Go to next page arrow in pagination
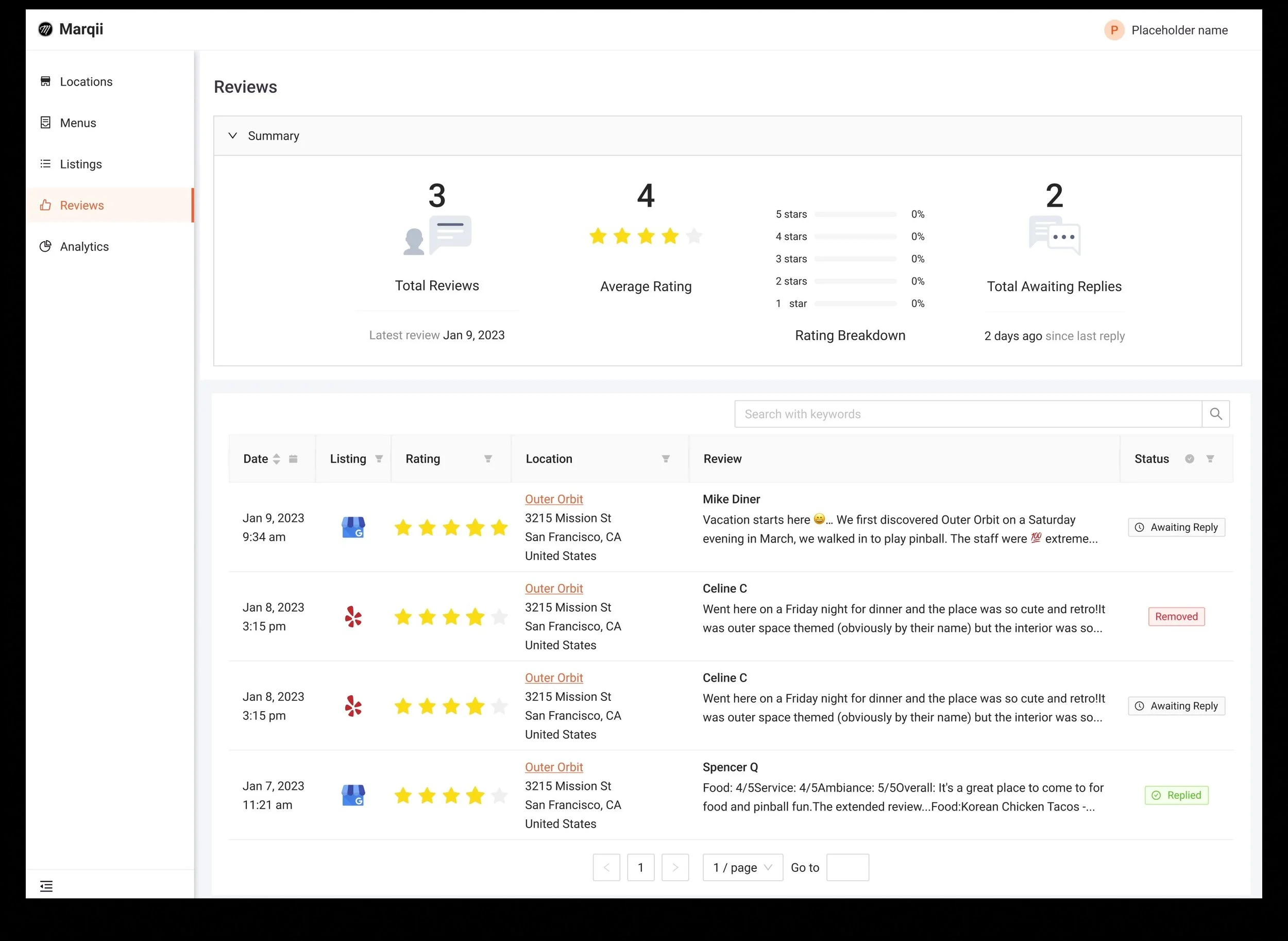The width and height of the screenshot is (1288, 941). pos(675,867)
